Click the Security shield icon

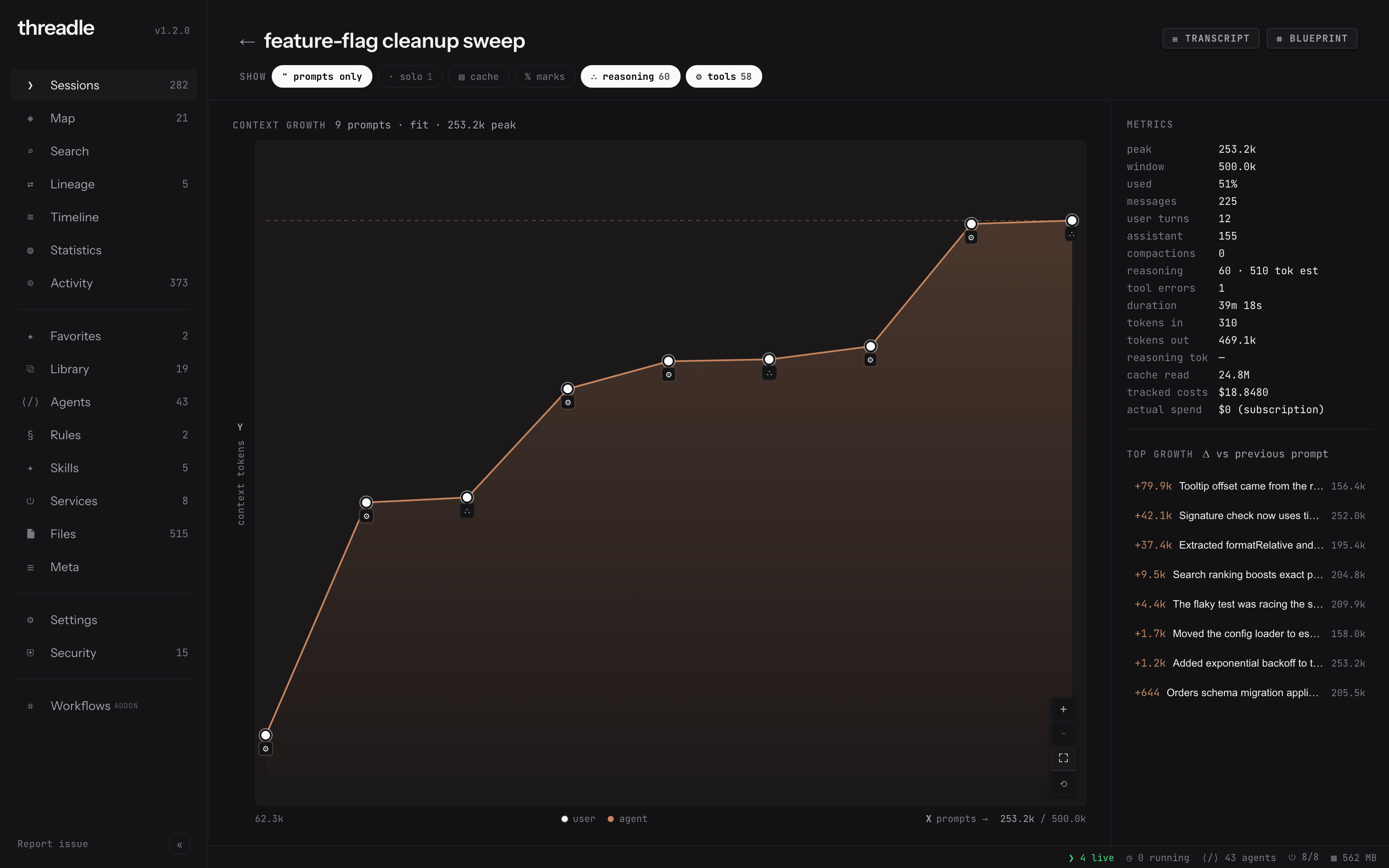(x=30, y=653)
